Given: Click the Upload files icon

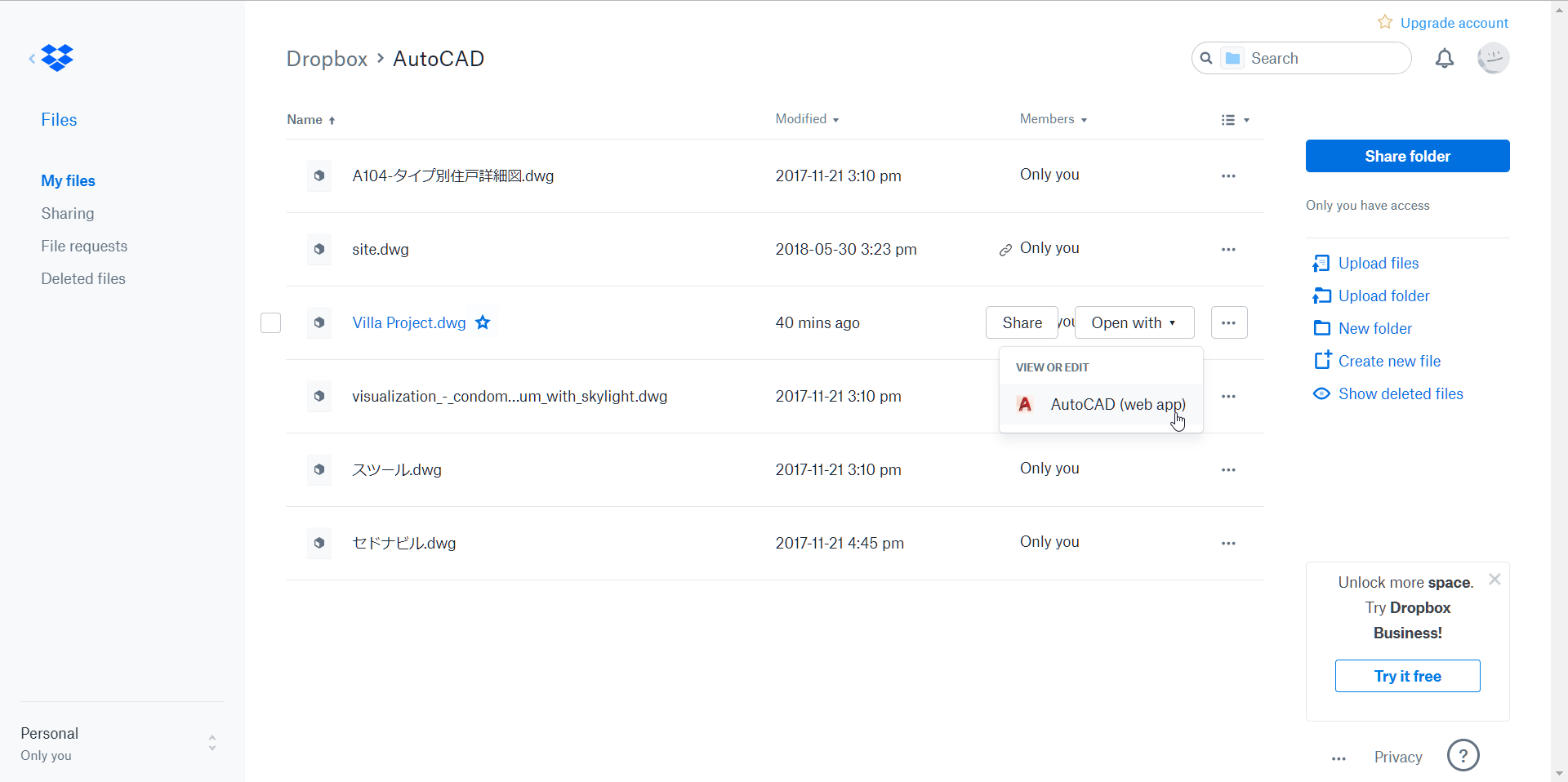Looking at the screenshot, I should (x=1321, y=263).
